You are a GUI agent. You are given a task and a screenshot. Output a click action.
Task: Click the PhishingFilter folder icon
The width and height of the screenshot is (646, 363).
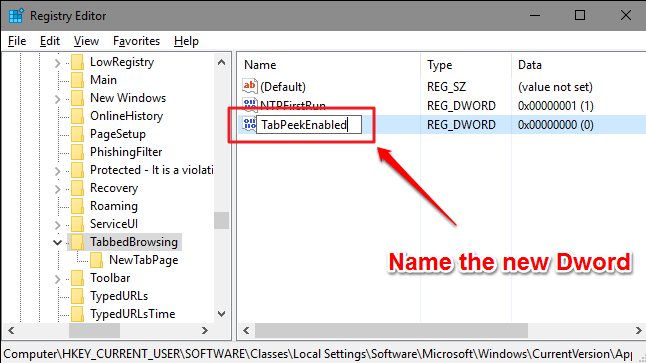point(77,152)
